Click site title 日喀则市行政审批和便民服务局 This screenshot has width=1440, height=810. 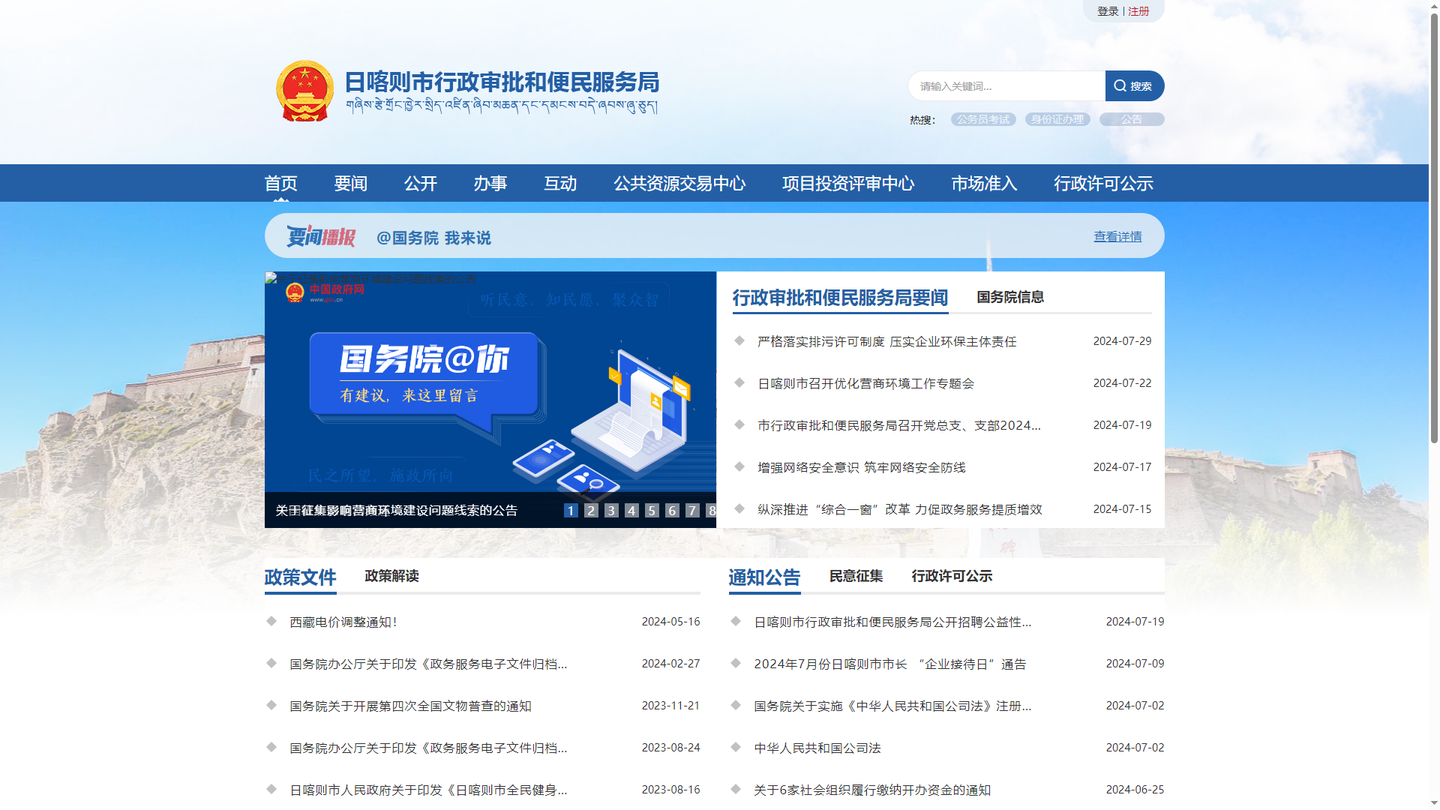click(502, 82)
